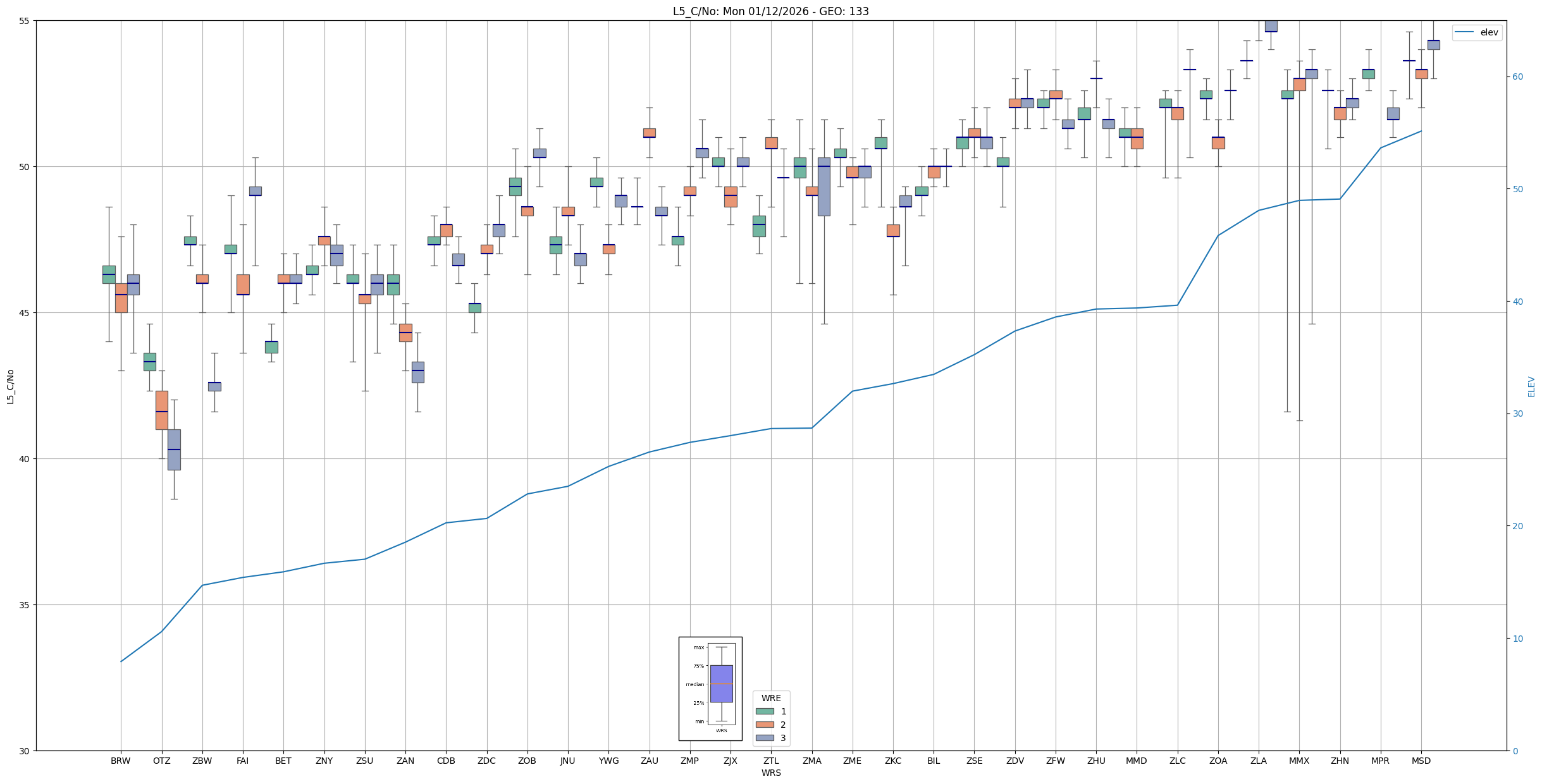The image size is (1542, 784).
Task: Click the green WRE 1 legend swatch
Action: pos(764,711)
